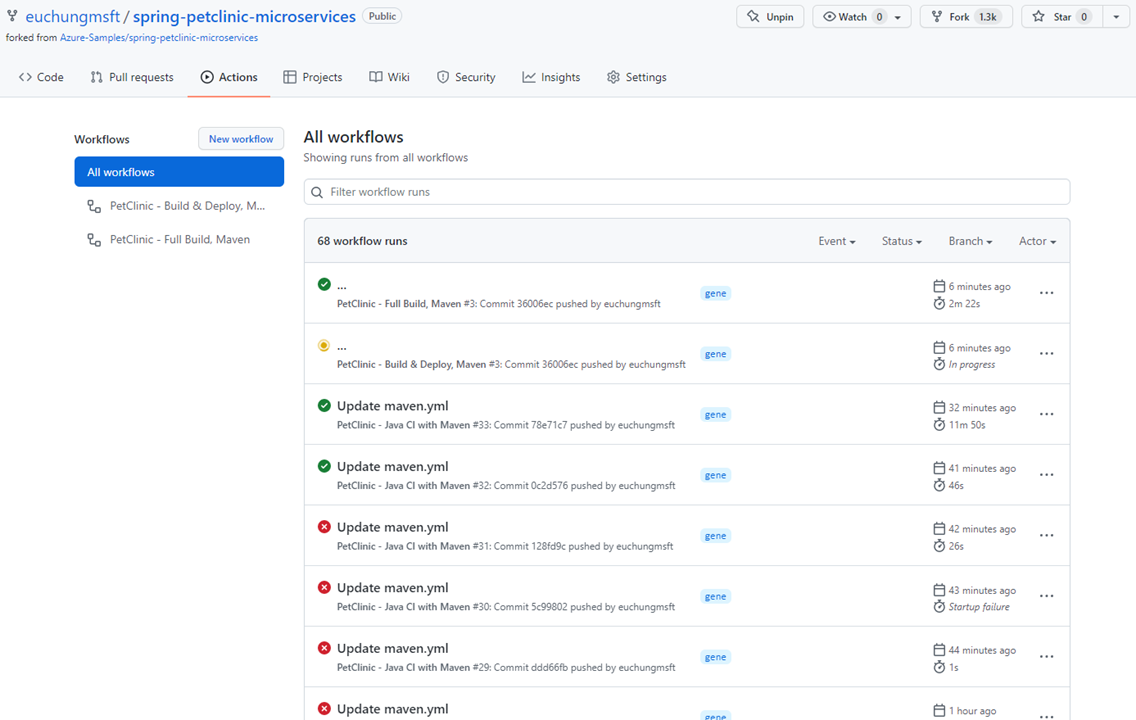Screen dimensions: 1136x720
Task: Click the "68 workflow runs" heading text
Action: tap(362, 241)
